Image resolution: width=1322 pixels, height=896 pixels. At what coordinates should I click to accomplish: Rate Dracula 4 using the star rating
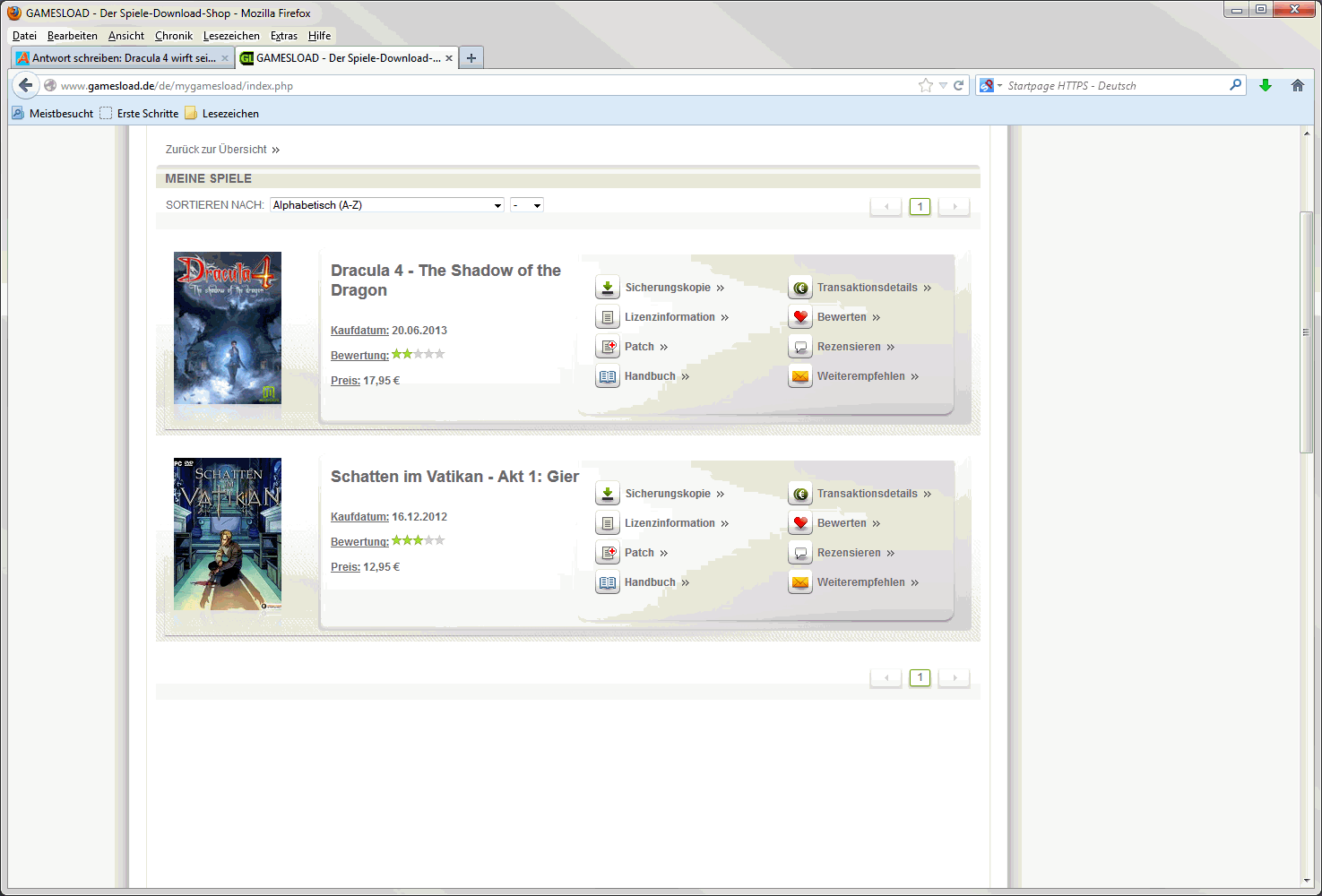click(419, 354)
